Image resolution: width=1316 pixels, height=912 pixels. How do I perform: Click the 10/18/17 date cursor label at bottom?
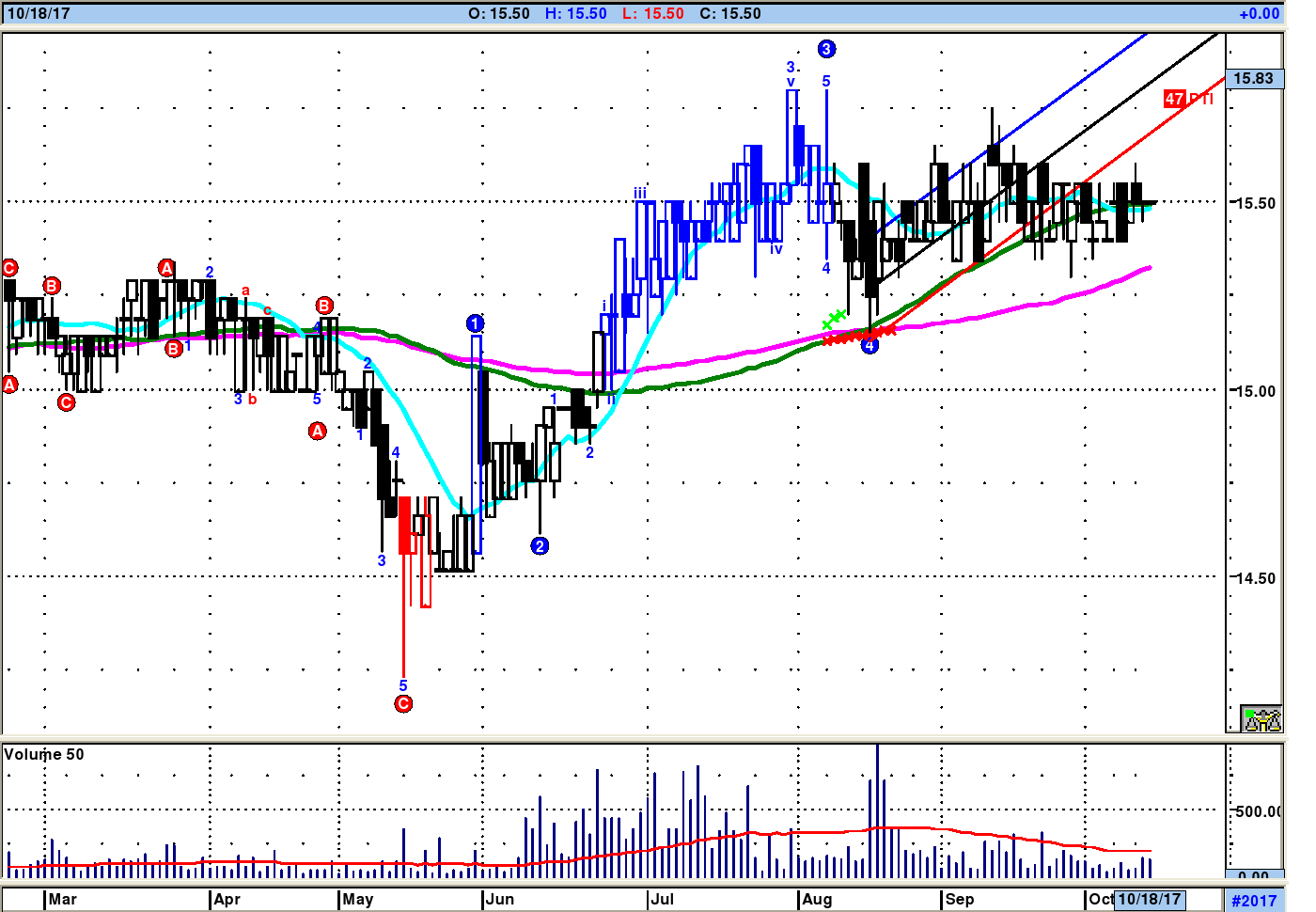[x=1149, y=899]
